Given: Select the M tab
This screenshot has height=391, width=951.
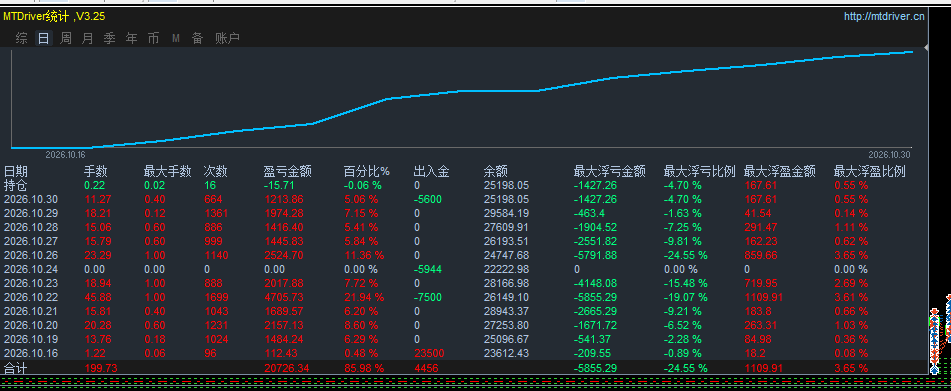Looking at the screenshot, I should [176, 39].
